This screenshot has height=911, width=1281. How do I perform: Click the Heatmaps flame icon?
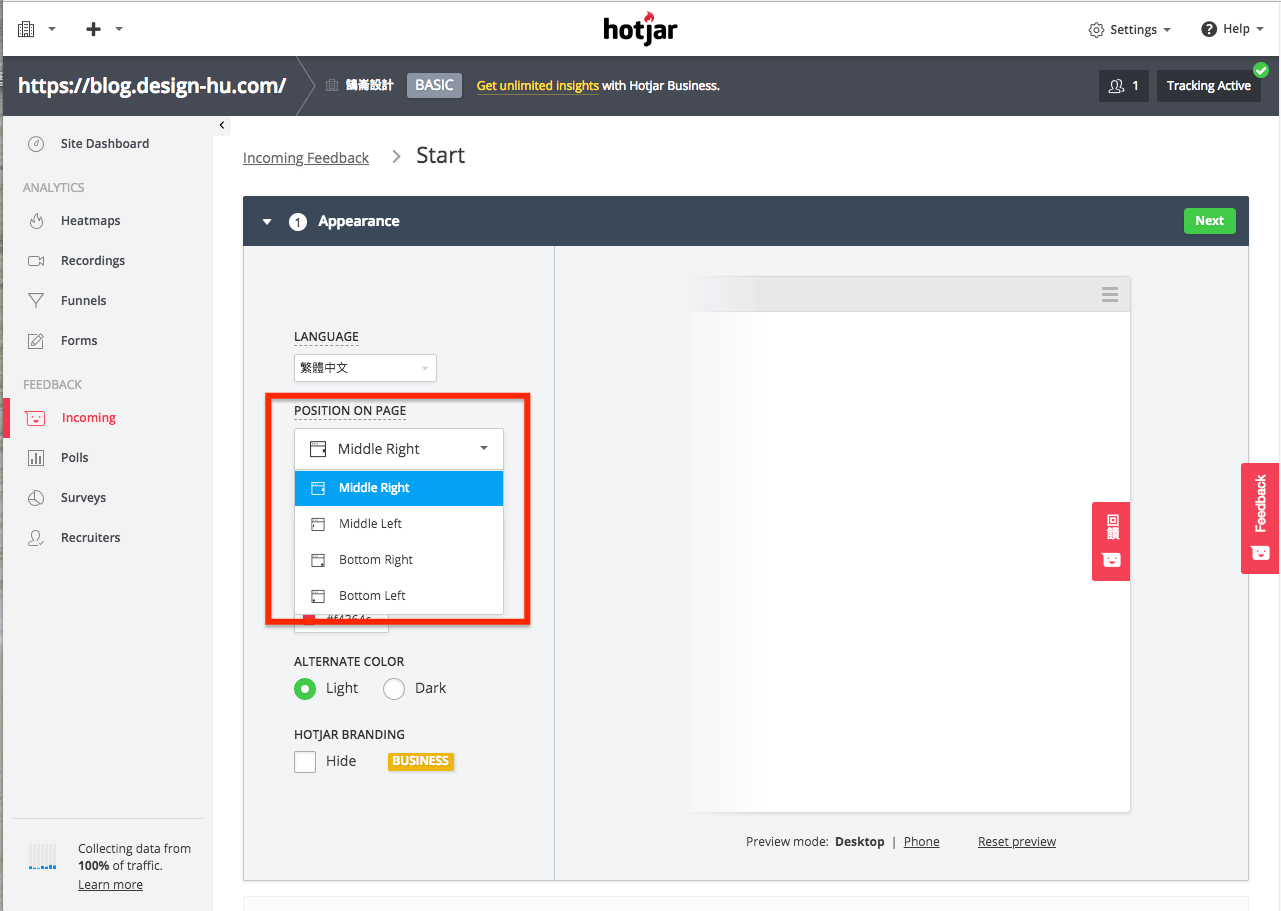[36, 221]
